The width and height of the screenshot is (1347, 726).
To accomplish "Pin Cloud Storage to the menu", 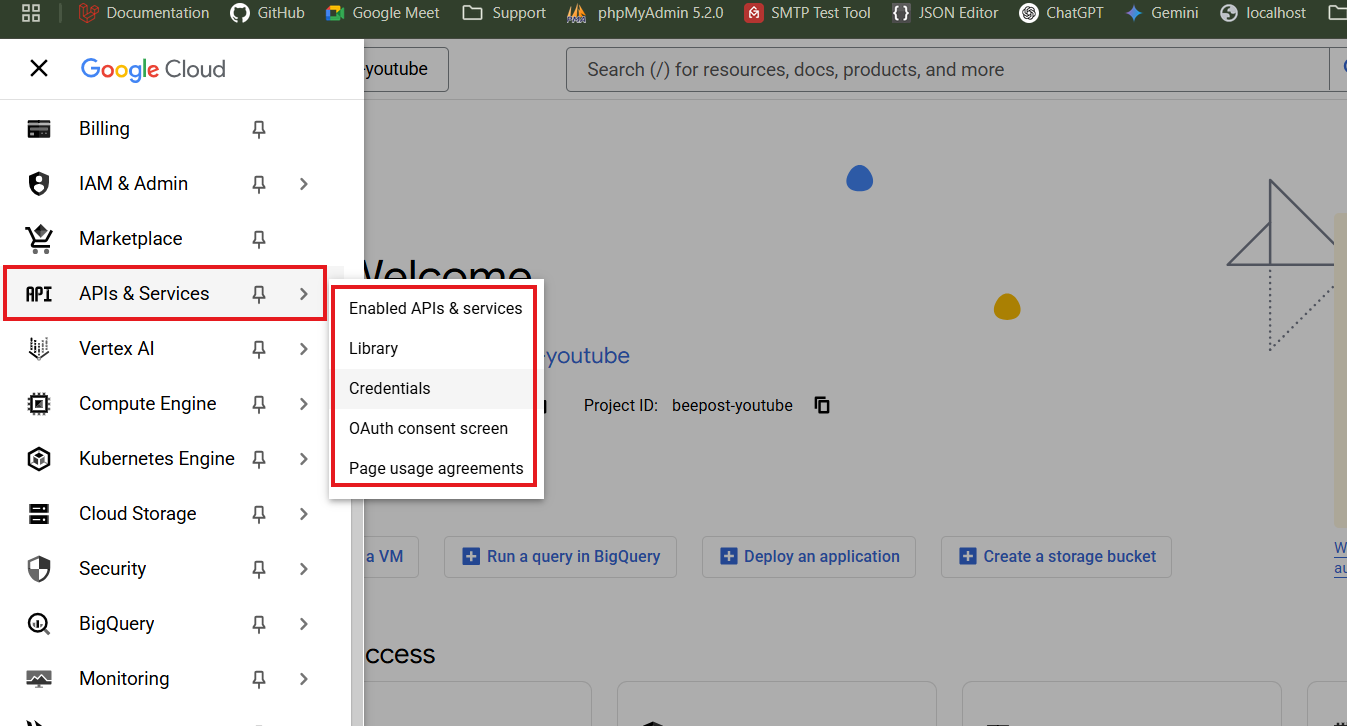I will 259,514.
